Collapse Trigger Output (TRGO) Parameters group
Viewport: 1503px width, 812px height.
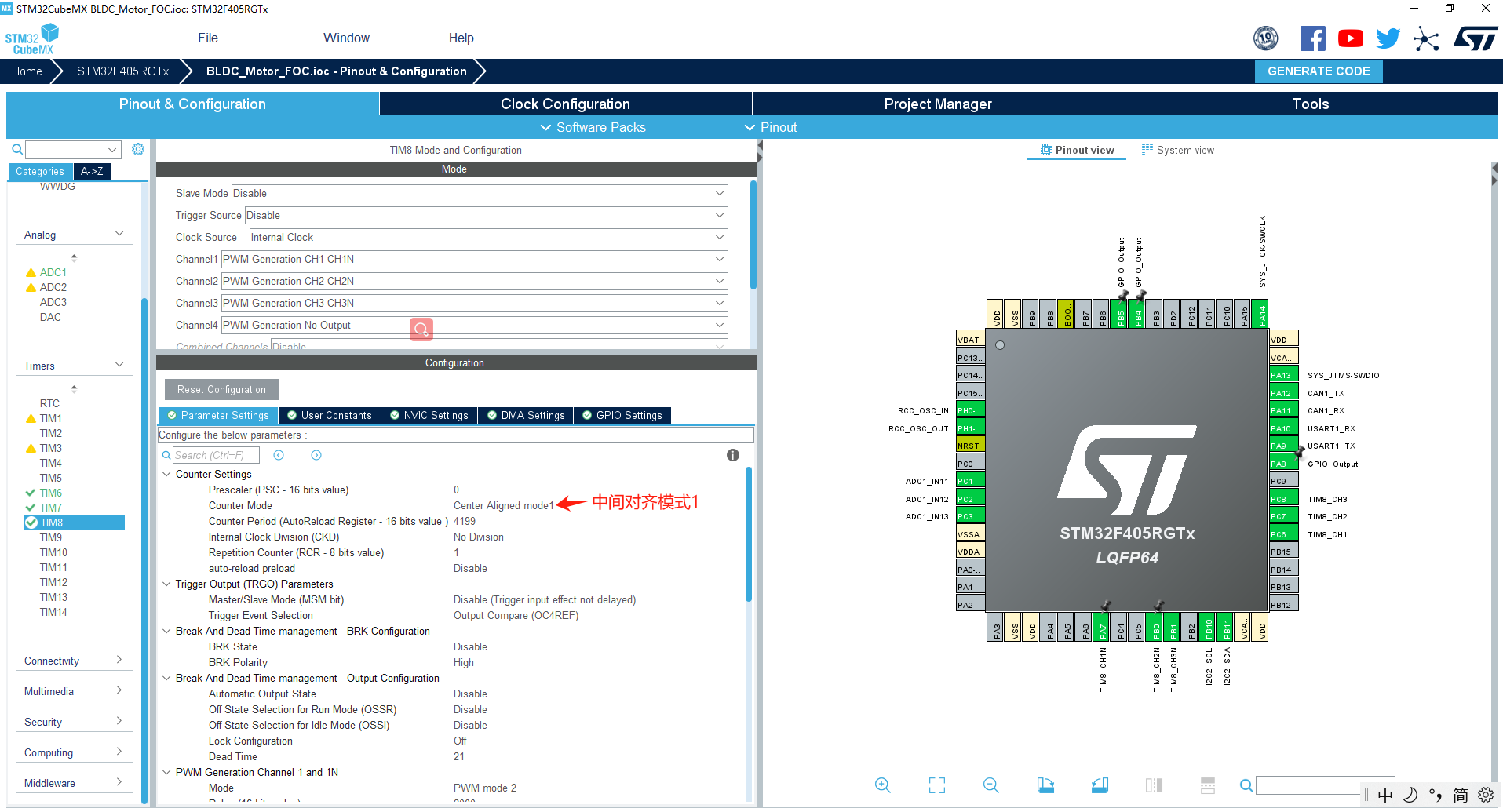click(x=166, y=584)
